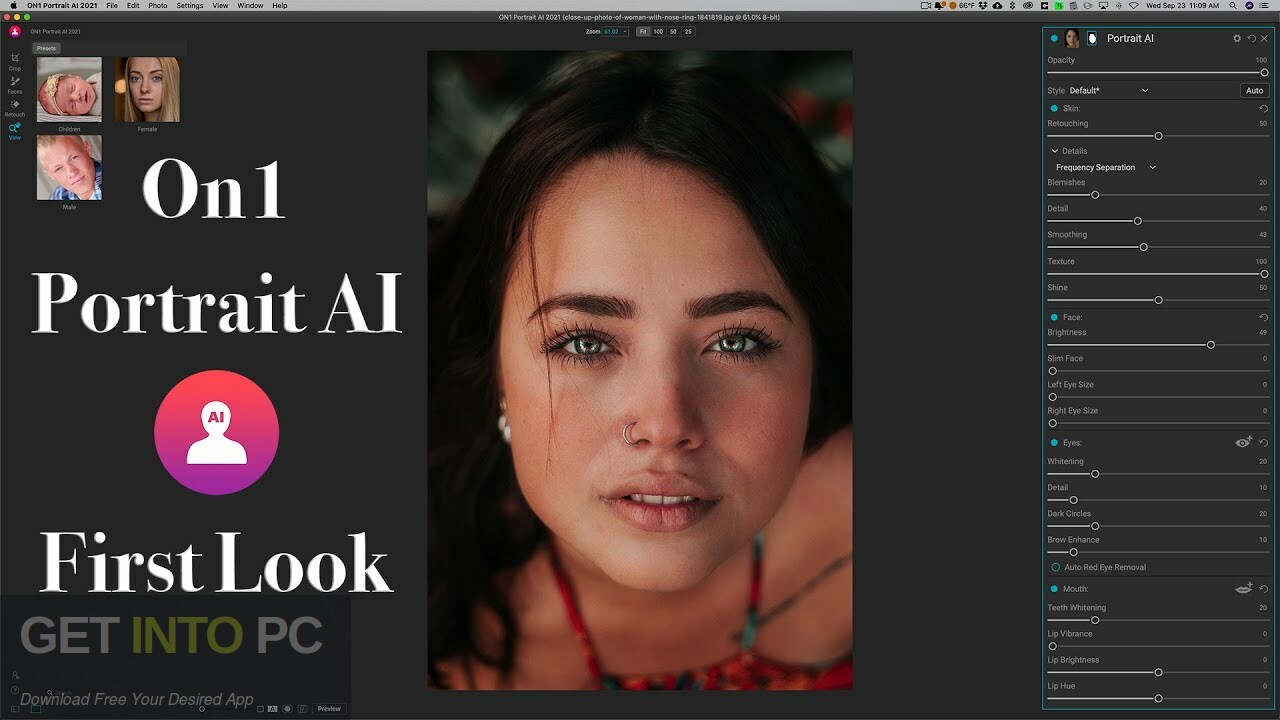1280x720 pixels.
Task: Reset the Skin section
Action: point(1263,108)
